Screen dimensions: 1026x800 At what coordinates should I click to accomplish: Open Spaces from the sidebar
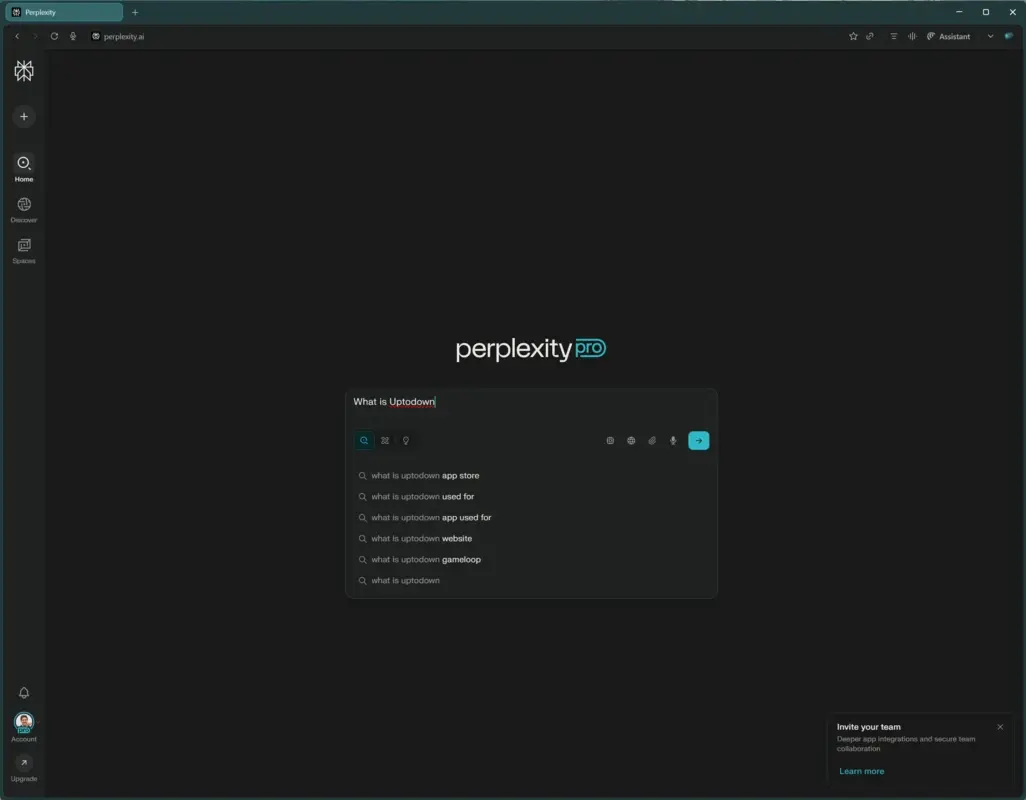click(x=23, y=247)
